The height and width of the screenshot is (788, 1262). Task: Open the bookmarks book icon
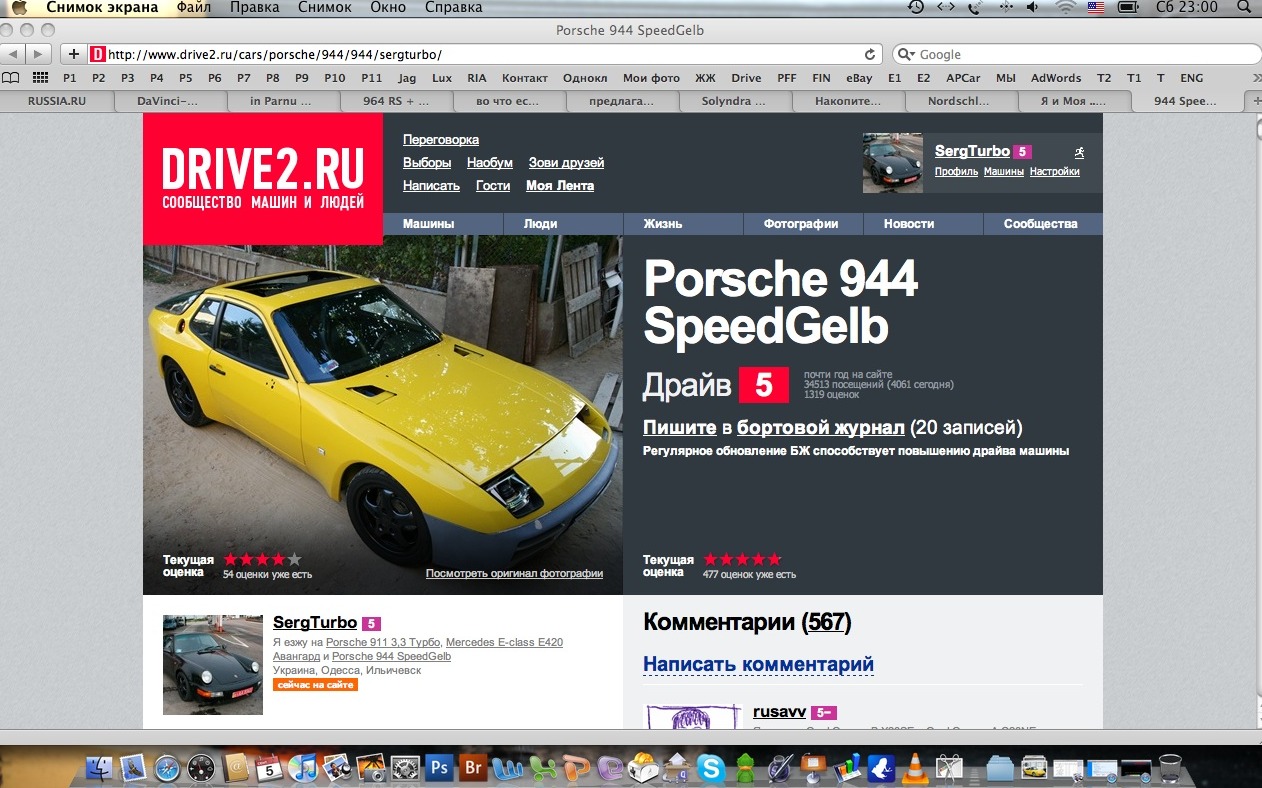click(x=11, y=77)
